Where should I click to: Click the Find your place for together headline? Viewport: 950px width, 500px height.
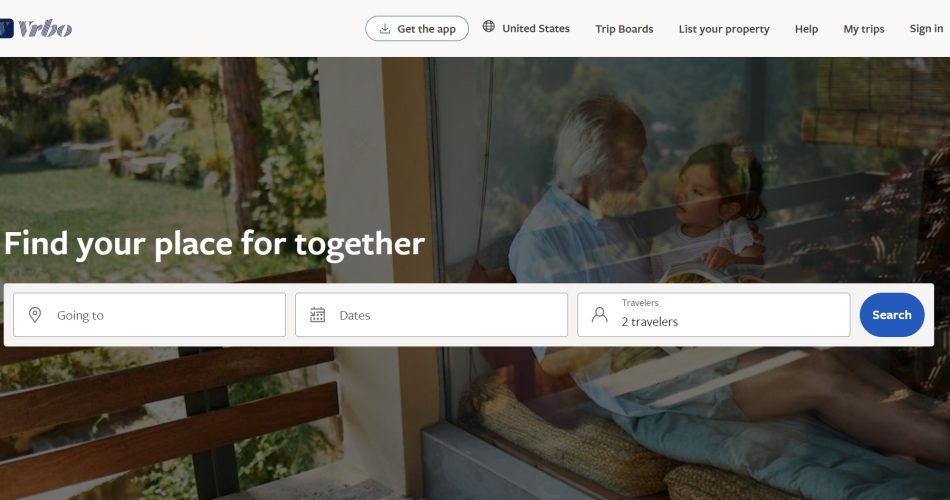click(214, 244)
